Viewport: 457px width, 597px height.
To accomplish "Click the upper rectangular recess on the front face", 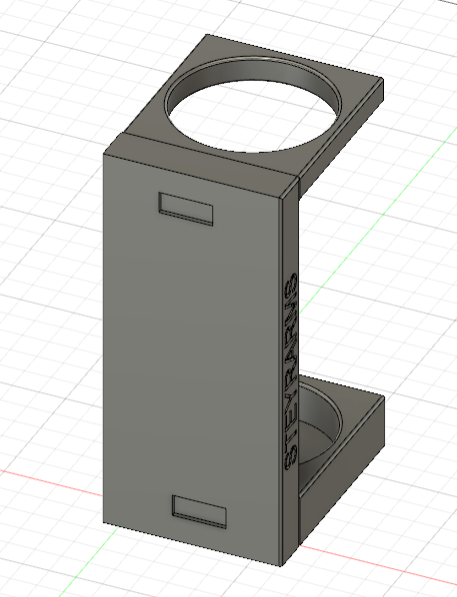I will (x=185, y=209).
